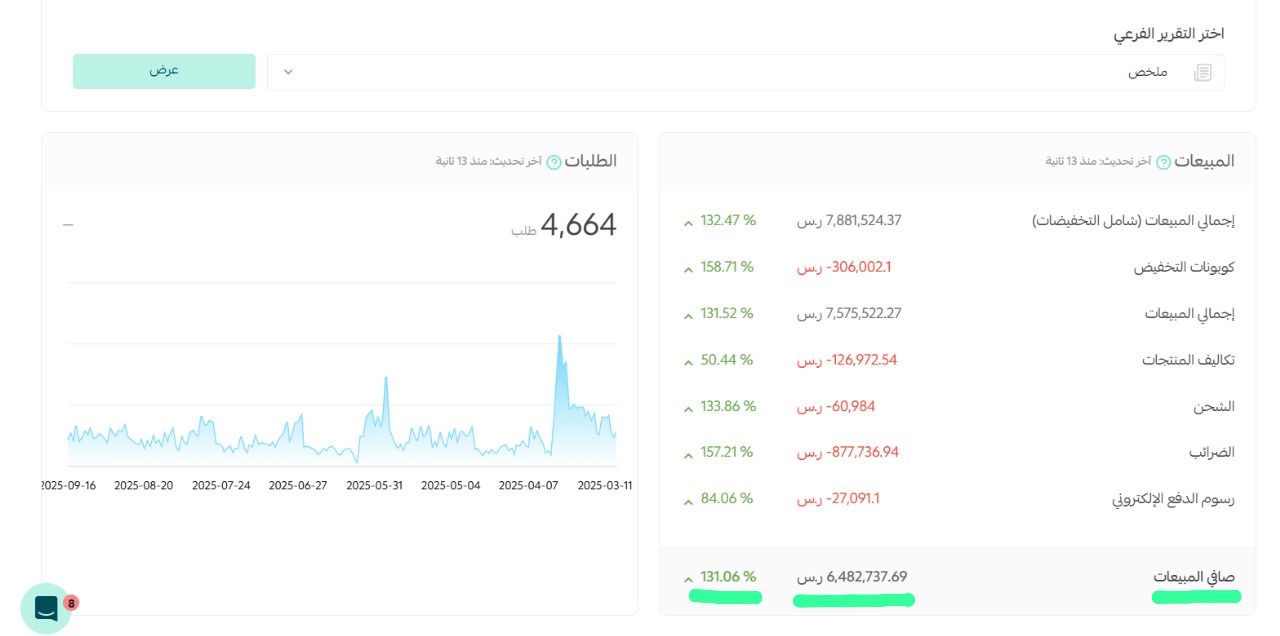
Task: Click the الطلبات panel heading
Action: pyautogui.click(x=591, y=161)
